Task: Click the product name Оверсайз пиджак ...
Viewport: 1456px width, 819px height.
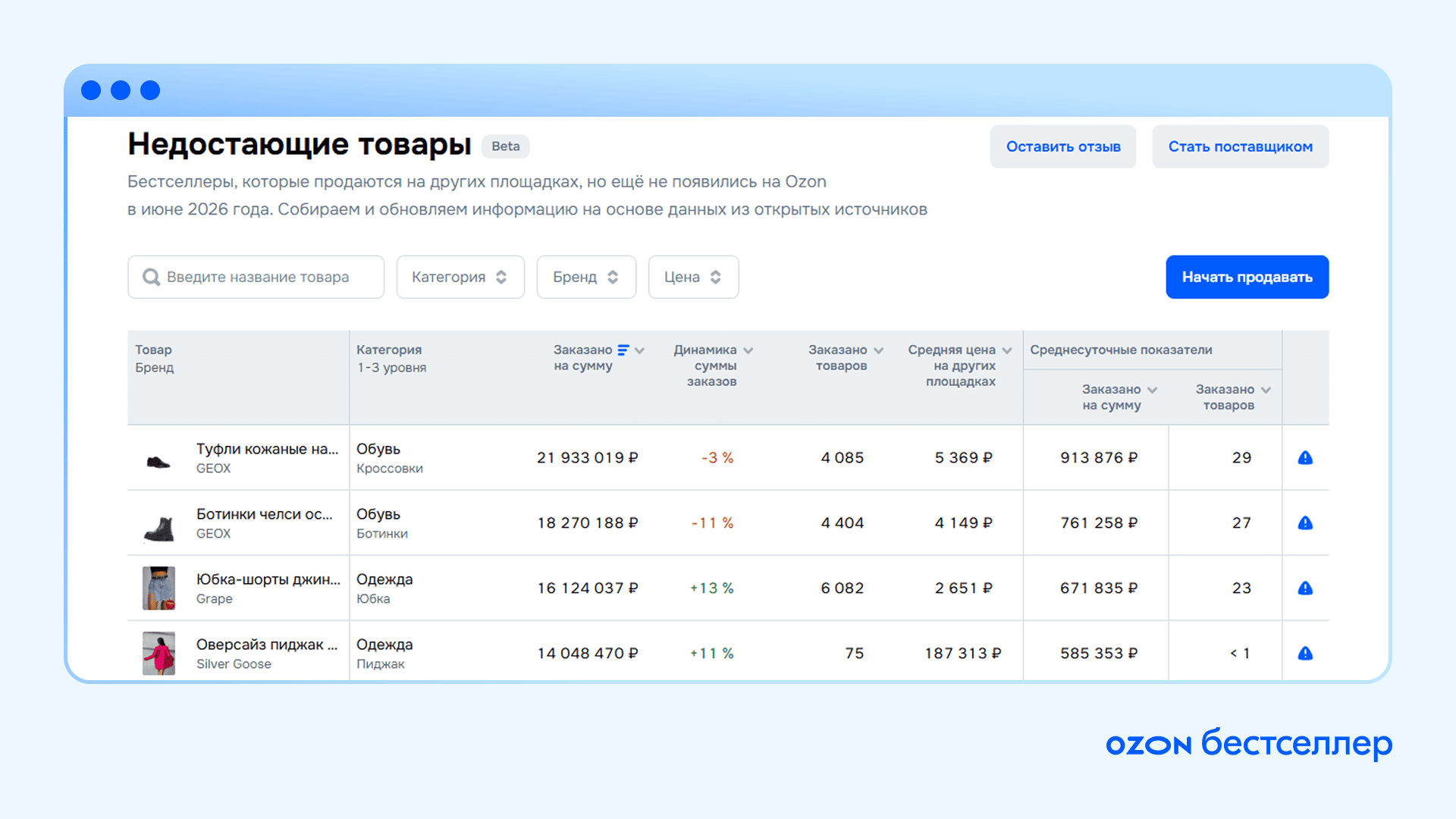Action: (267, 645)
